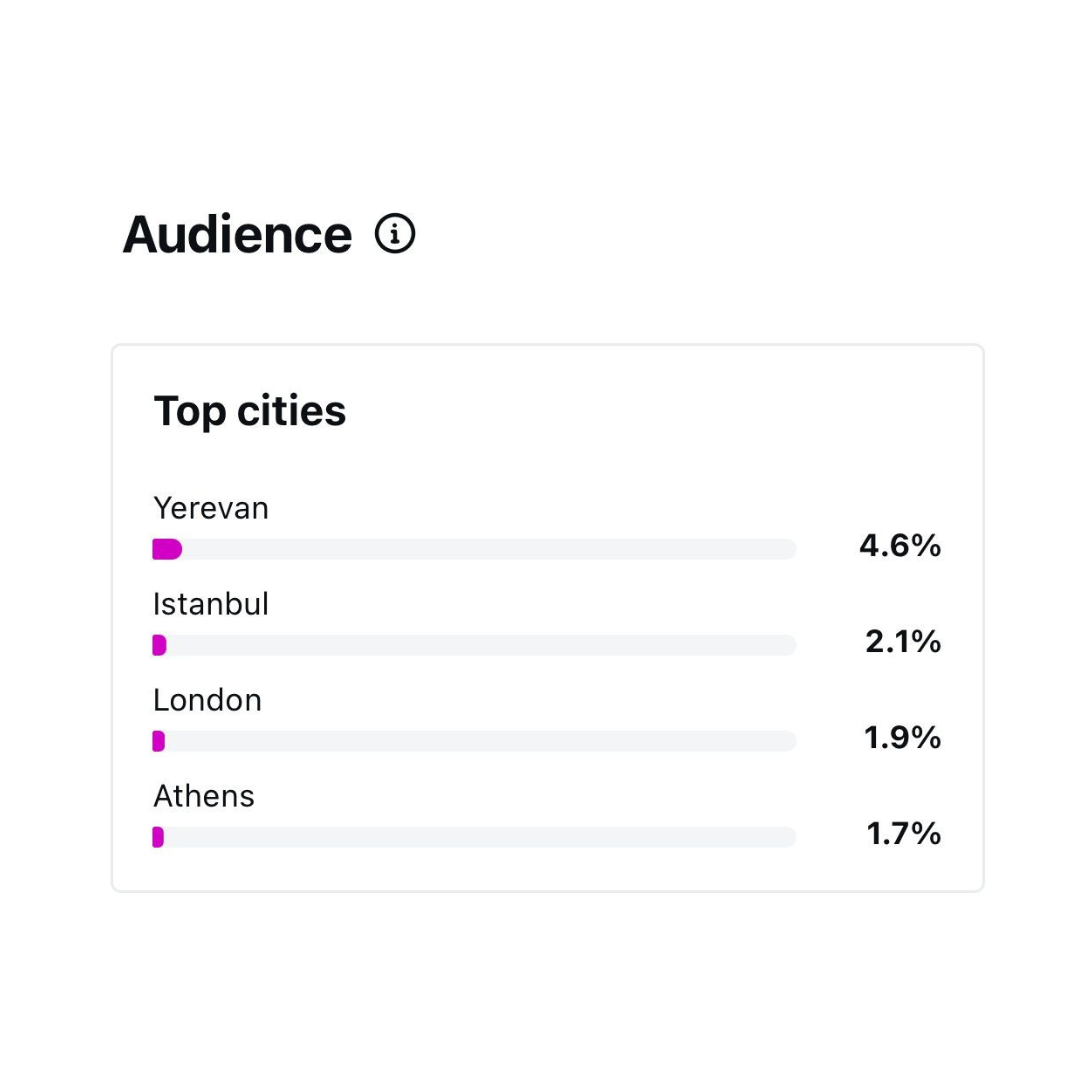Click the gray track of Athens' progress bar
The width and height of the screenshot is (1080, 1080).
click(480, 837)
